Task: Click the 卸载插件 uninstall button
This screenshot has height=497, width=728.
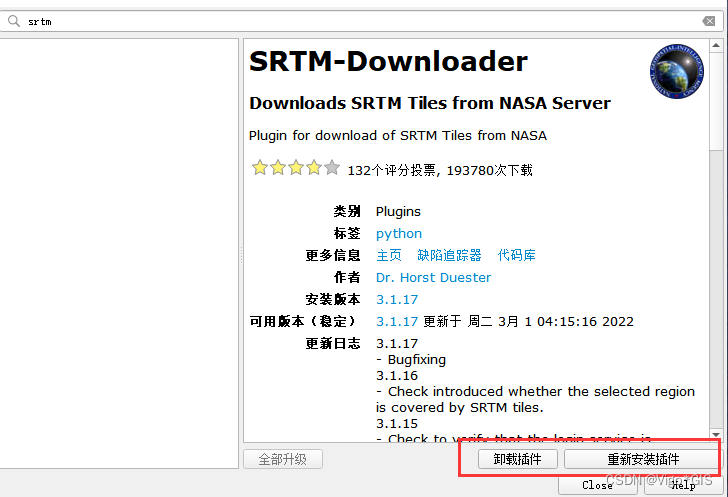Action: (518, 459)
